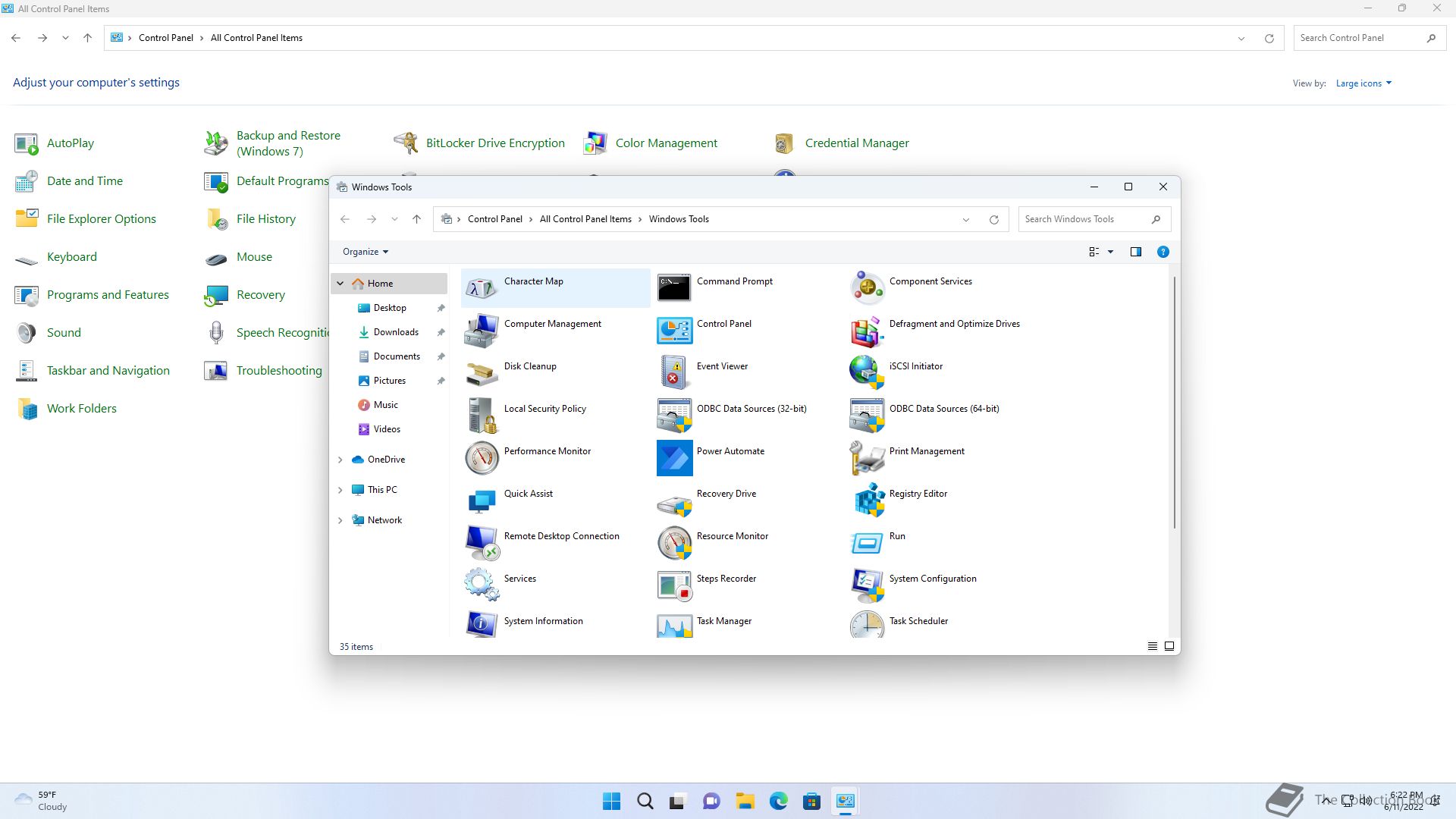Open Component Services icon
1456x819 pixels.
(x=867, y=288)
